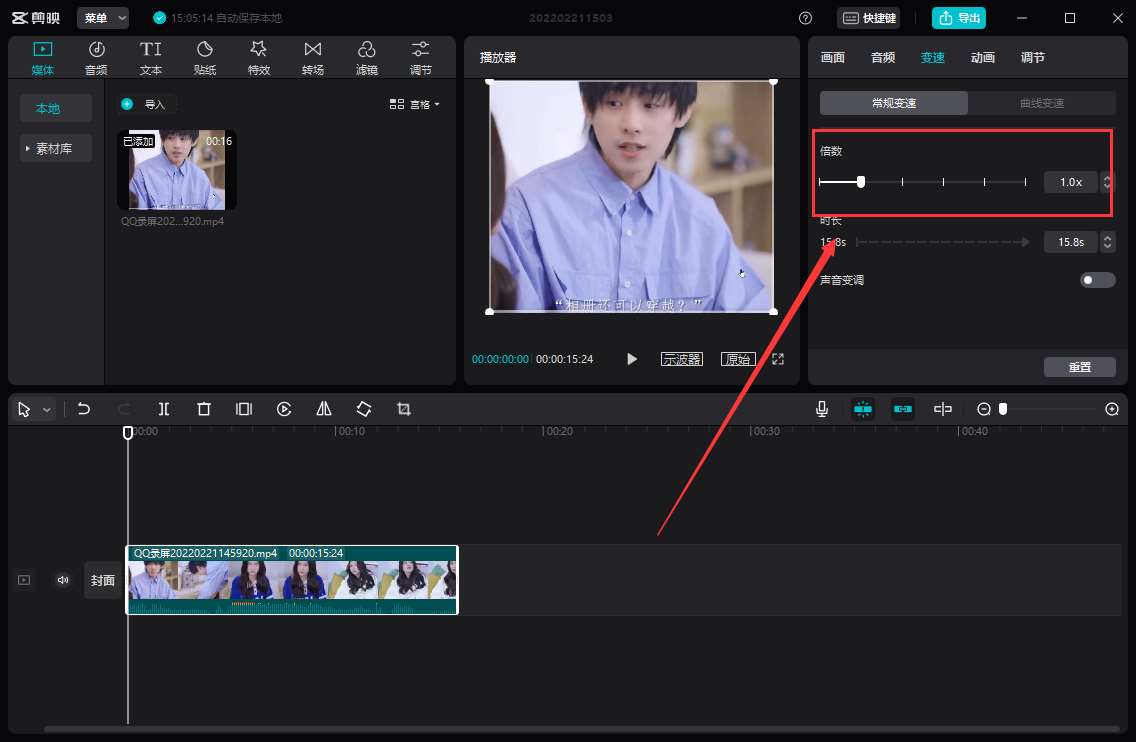The height and width of the screenshot is (742, 1136).
Task: Open the 宫格 sort dropdown
Action: tap(415, 104)
